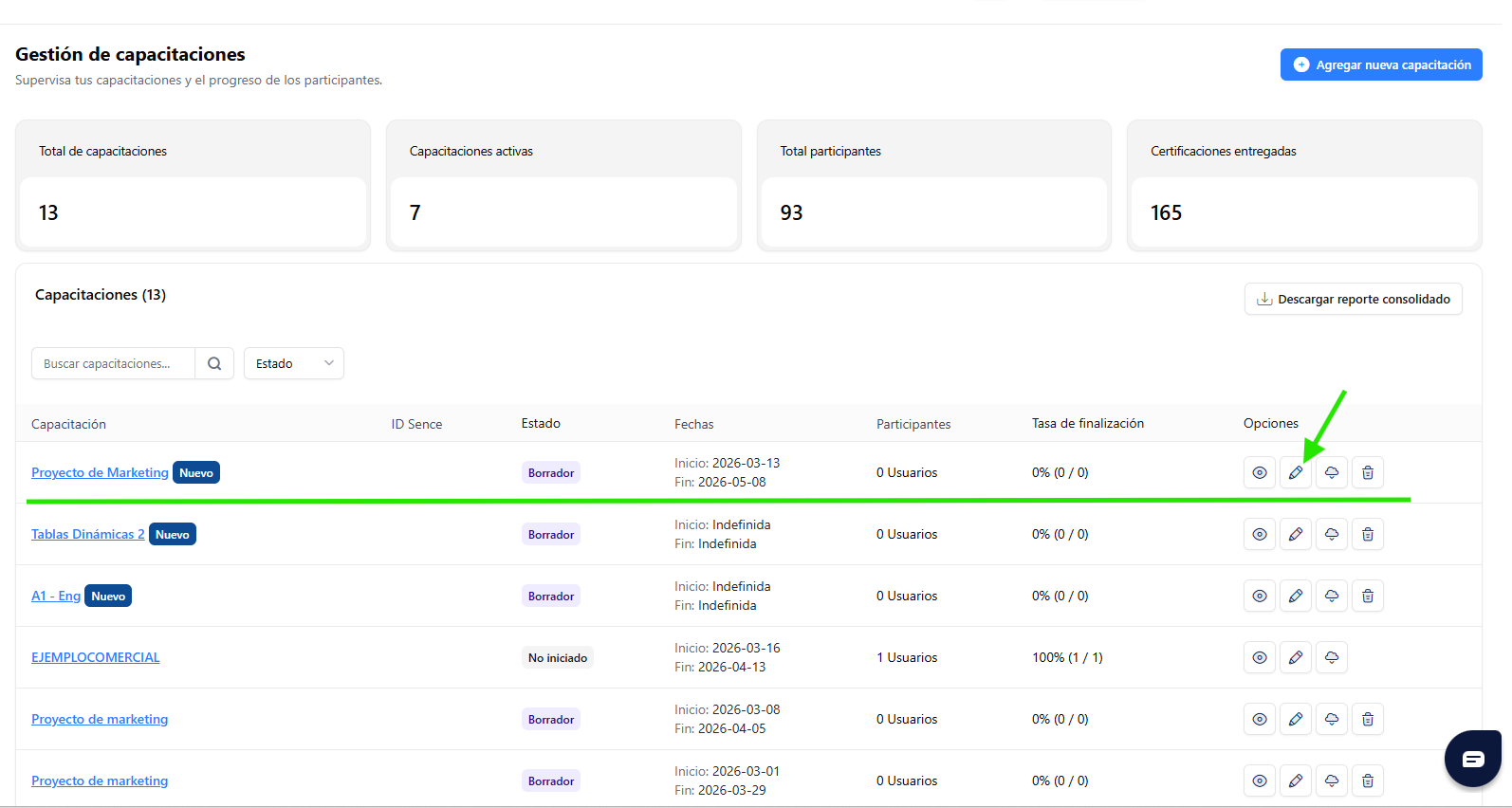The height and width of the screenshot is (808, 1512).
Task: Click the Fin: 2026-04-13 date text
Action: click(720, 667)
